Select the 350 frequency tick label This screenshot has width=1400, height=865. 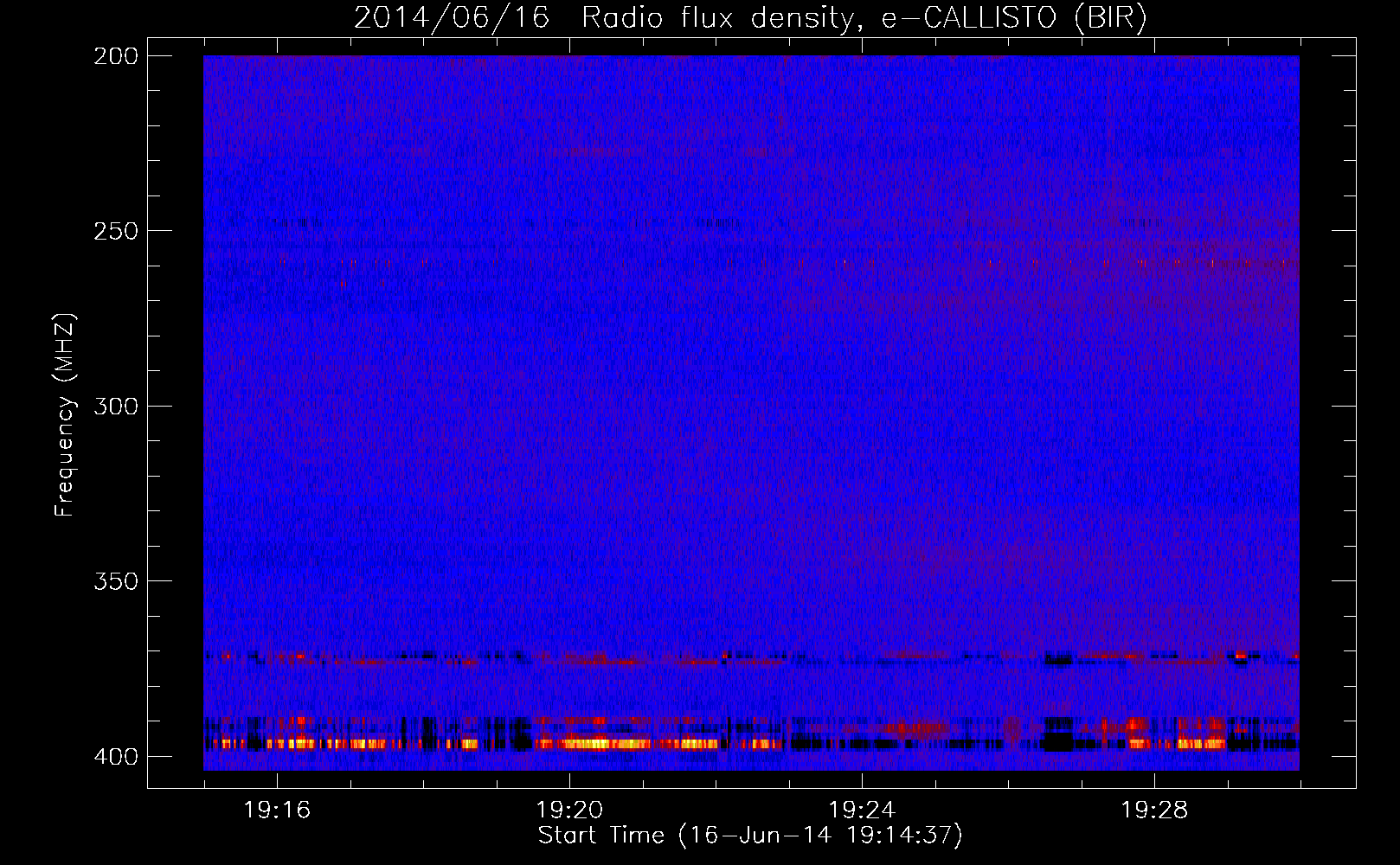[x=116, y=581]
